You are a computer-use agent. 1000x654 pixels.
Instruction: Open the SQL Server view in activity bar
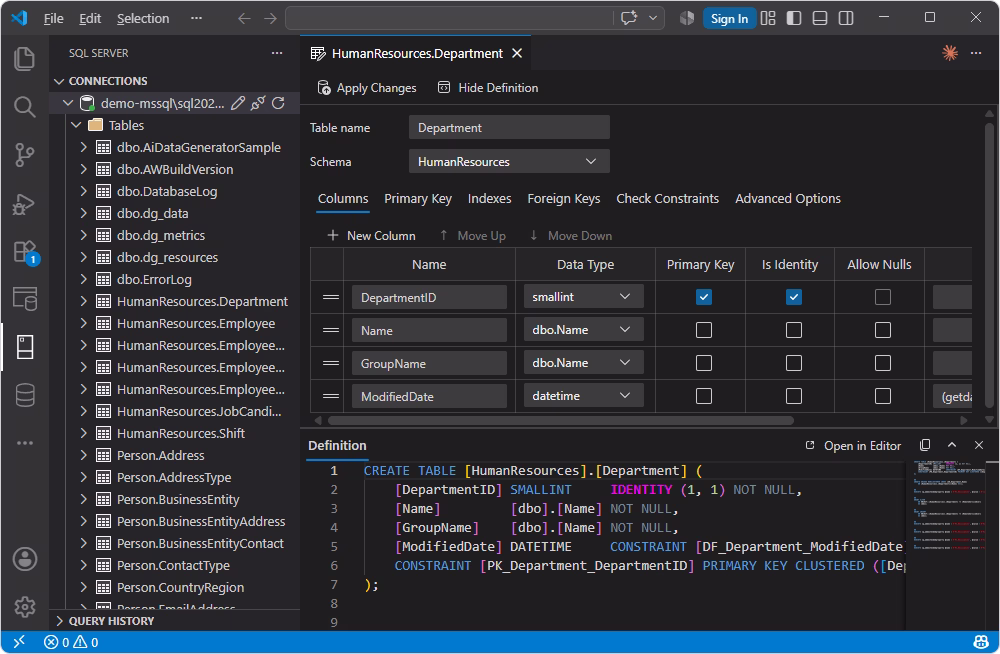click(24, 347)
